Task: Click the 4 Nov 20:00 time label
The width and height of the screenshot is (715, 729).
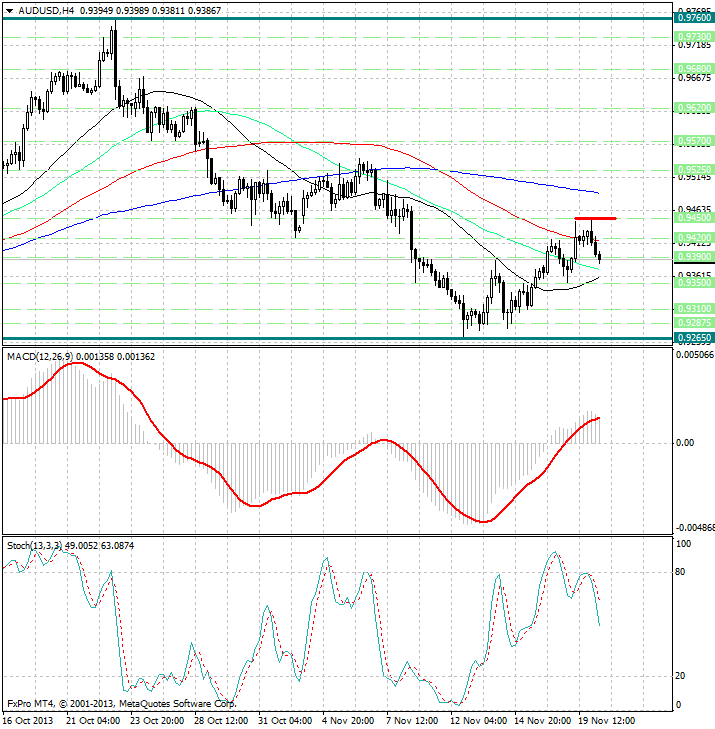Action: tap(348, 720)
